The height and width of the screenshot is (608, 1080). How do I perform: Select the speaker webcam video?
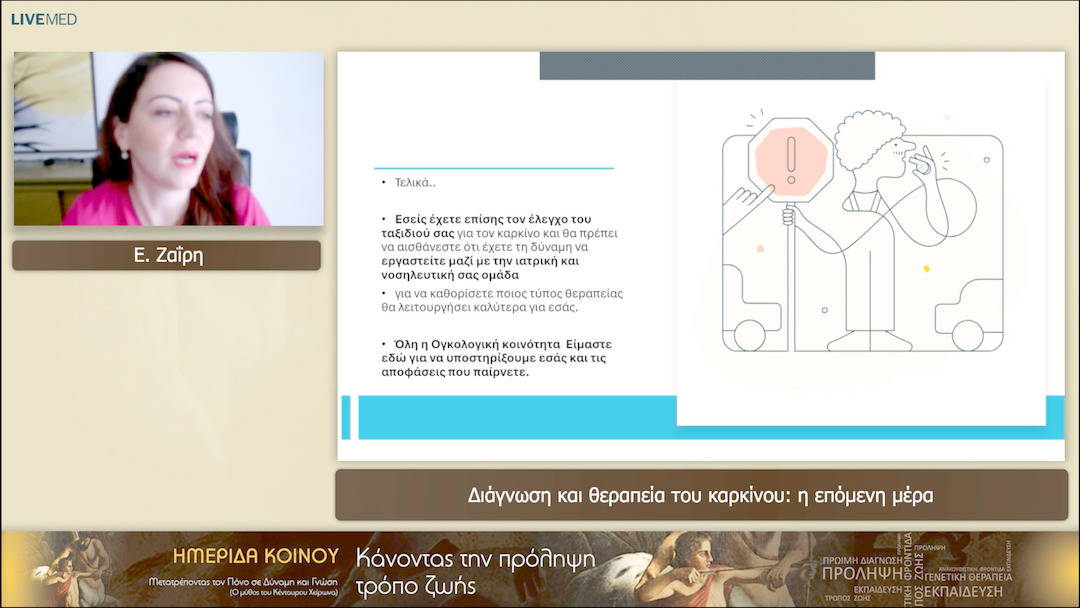pyautogui.click(x=168, y=139)
